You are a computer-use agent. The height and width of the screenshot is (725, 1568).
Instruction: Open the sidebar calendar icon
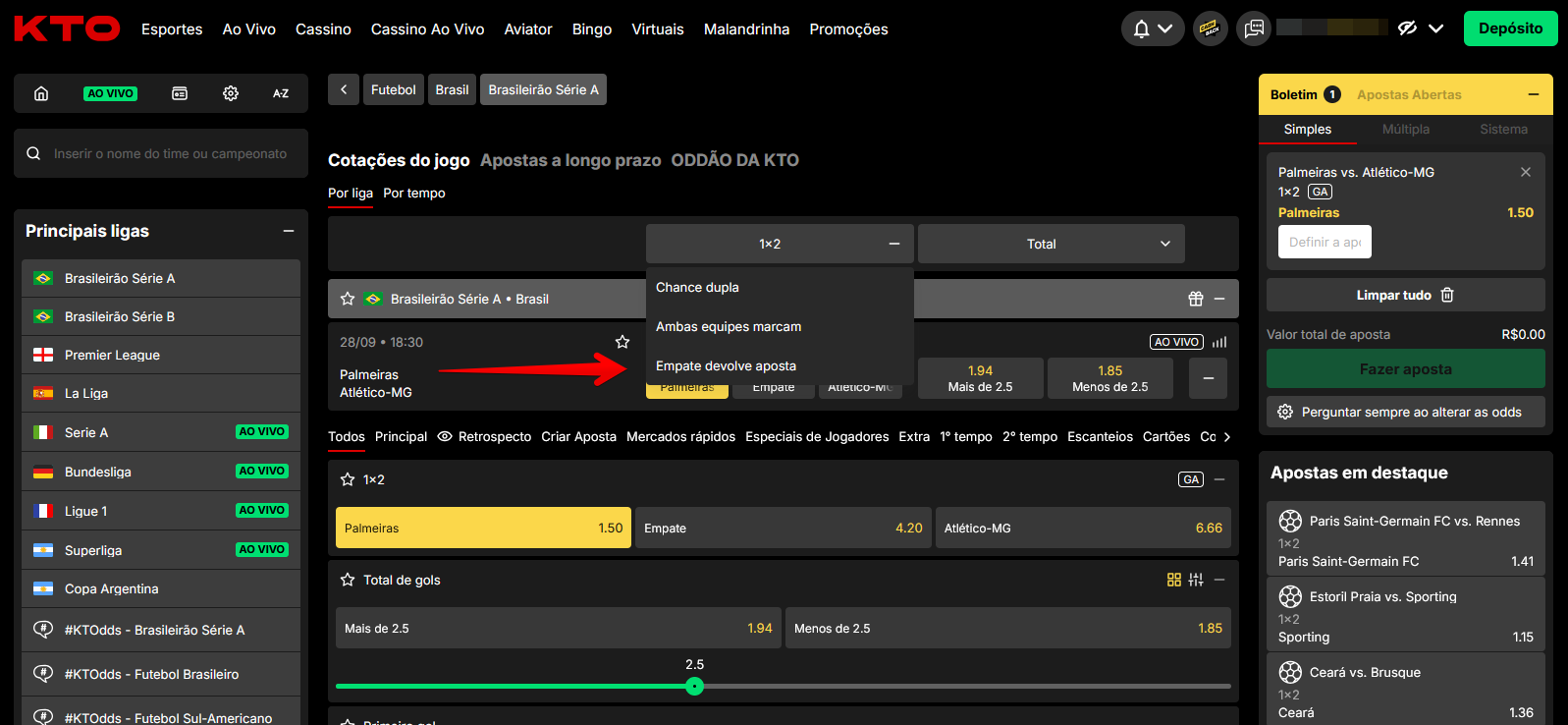pos(180,93)
